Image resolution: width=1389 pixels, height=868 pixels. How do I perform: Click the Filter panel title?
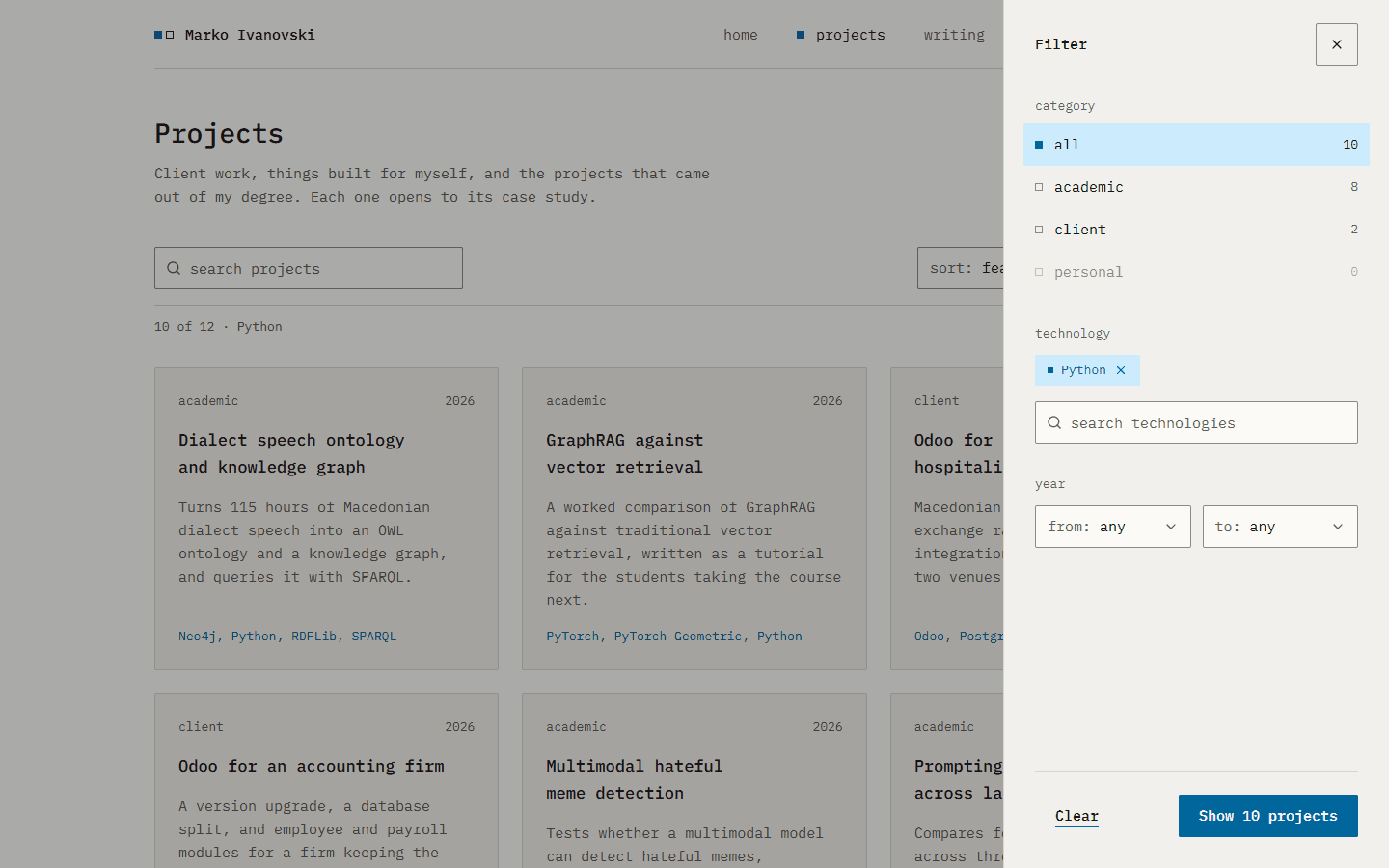click(x=1061, y=44)
